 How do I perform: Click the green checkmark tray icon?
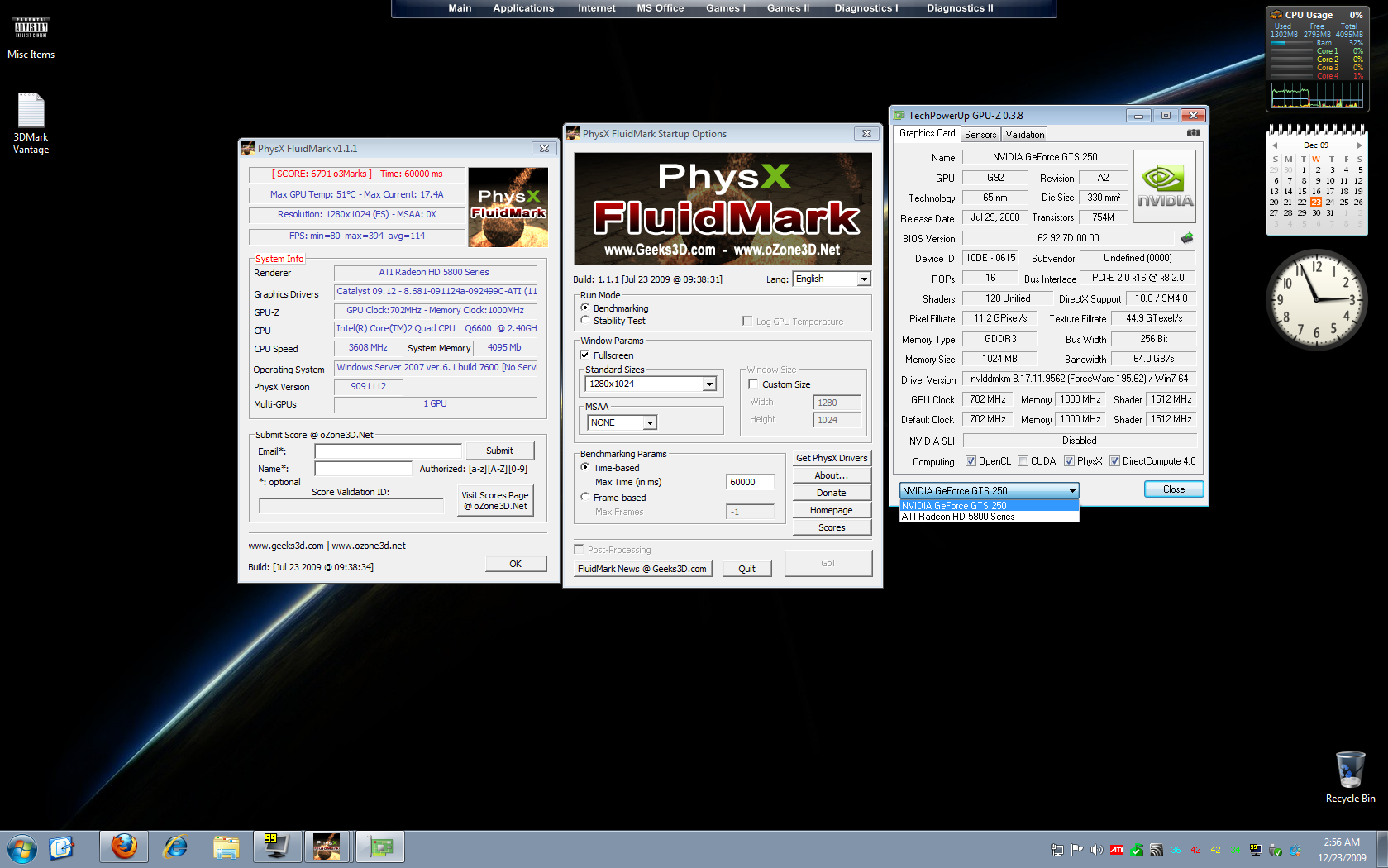coord(1137,849)
